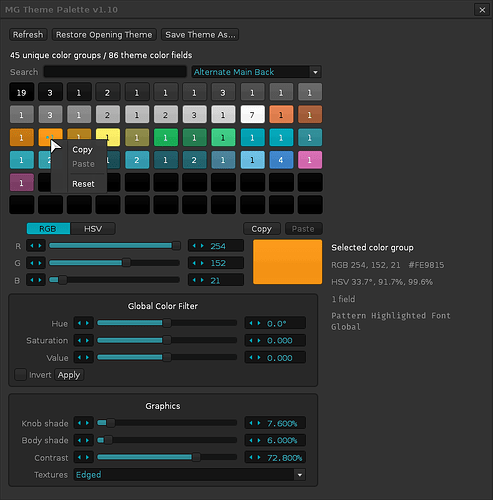Click left arrow beside the 254 value
The image size is (493, 500).
pos(194,246)
